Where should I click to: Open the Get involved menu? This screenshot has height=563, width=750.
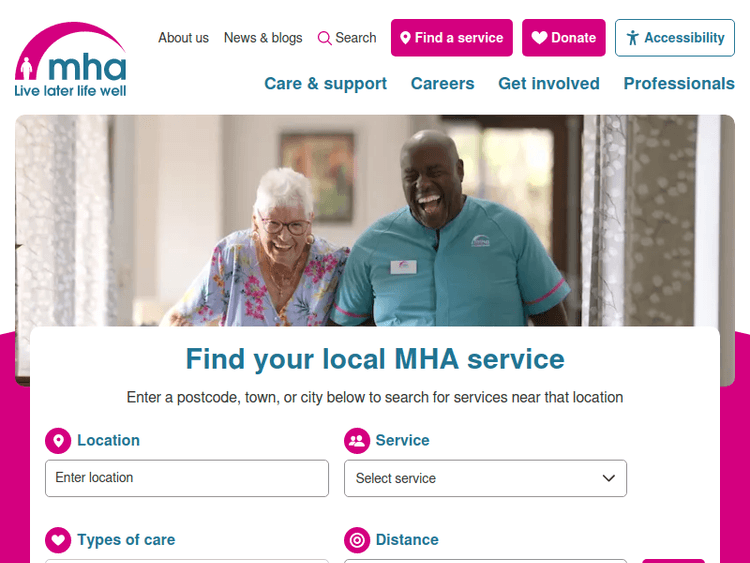tap(549, 83)
